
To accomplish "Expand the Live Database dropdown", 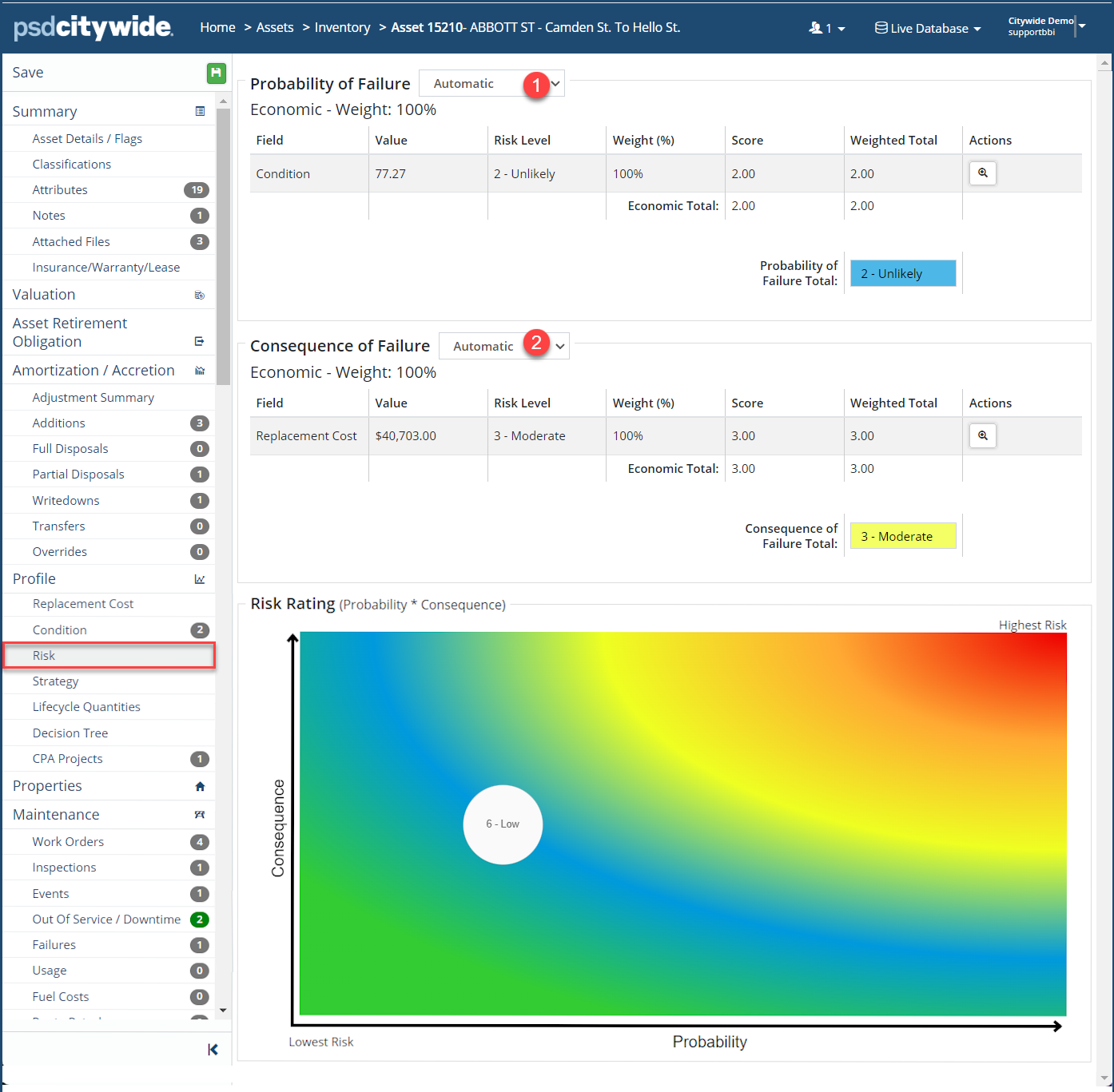I will [928, 29].
